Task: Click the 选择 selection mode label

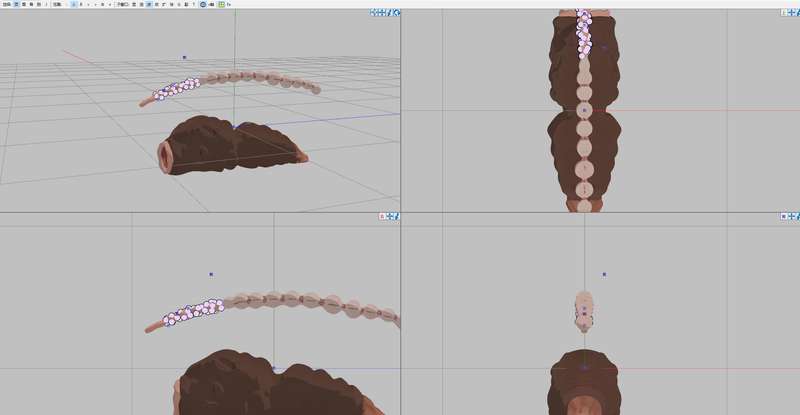Action: click(x=6, y=4)
